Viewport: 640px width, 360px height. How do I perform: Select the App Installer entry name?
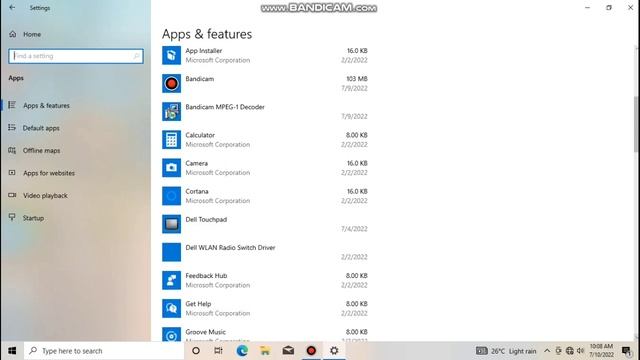(x=204, y=51)
